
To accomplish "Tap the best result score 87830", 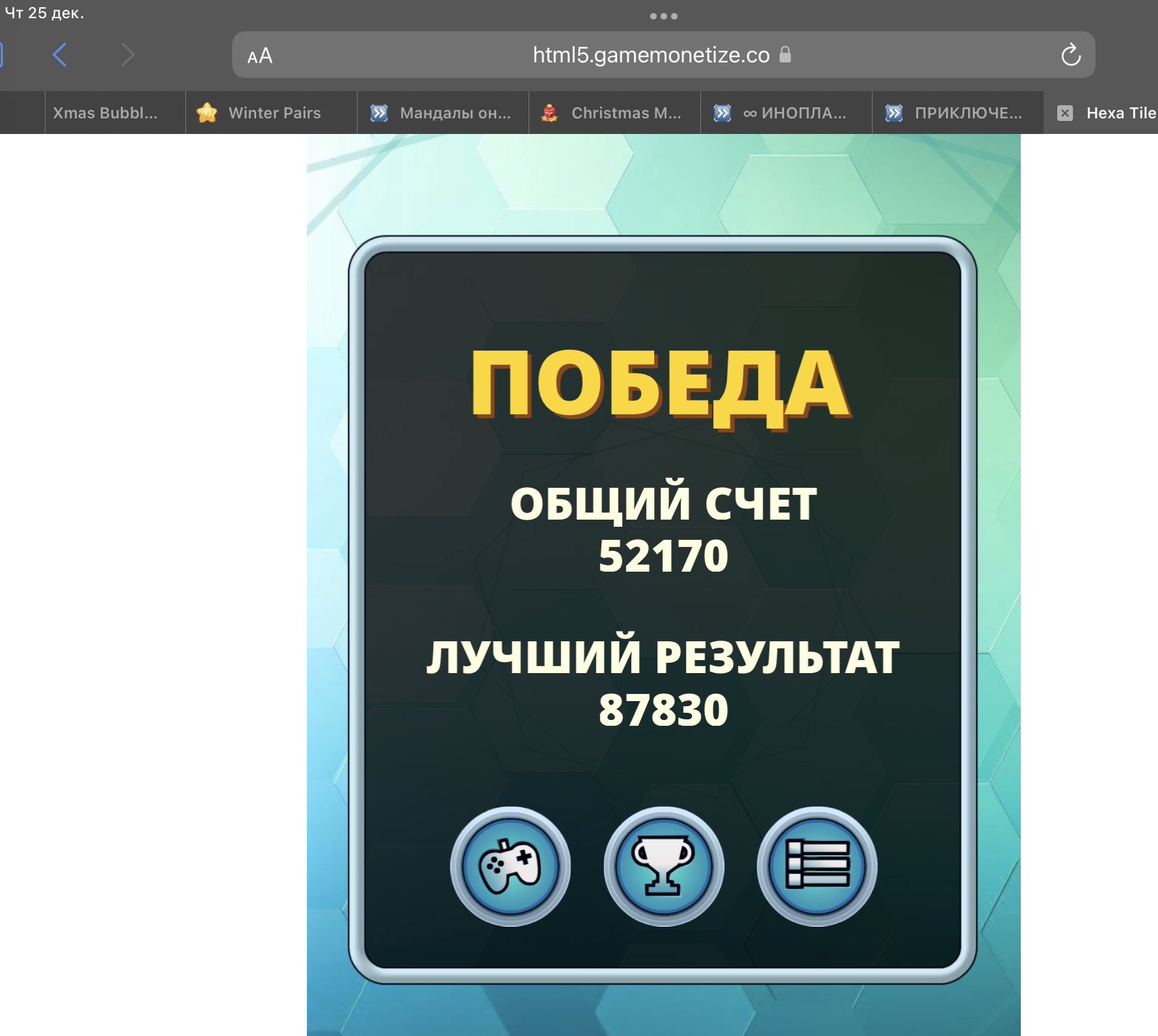I will coord(663,710).
